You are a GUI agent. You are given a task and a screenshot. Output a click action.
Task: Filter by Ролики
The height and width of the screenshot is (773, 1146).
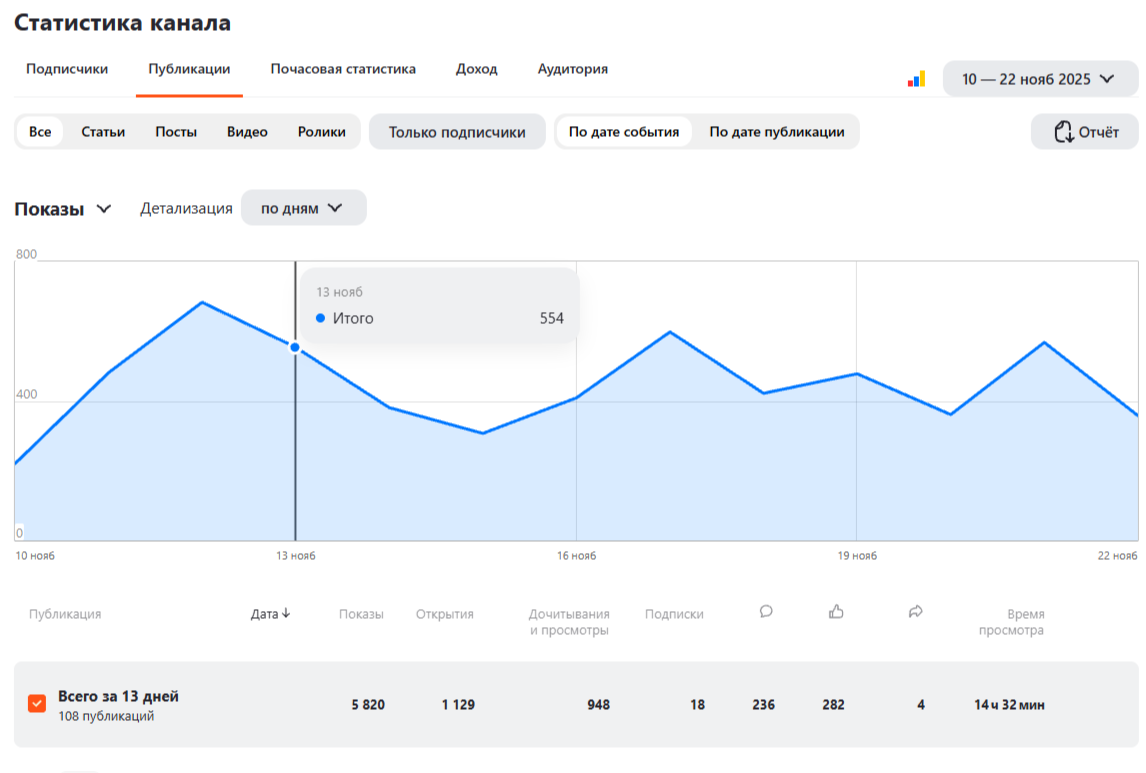click(x=322, y=132)
